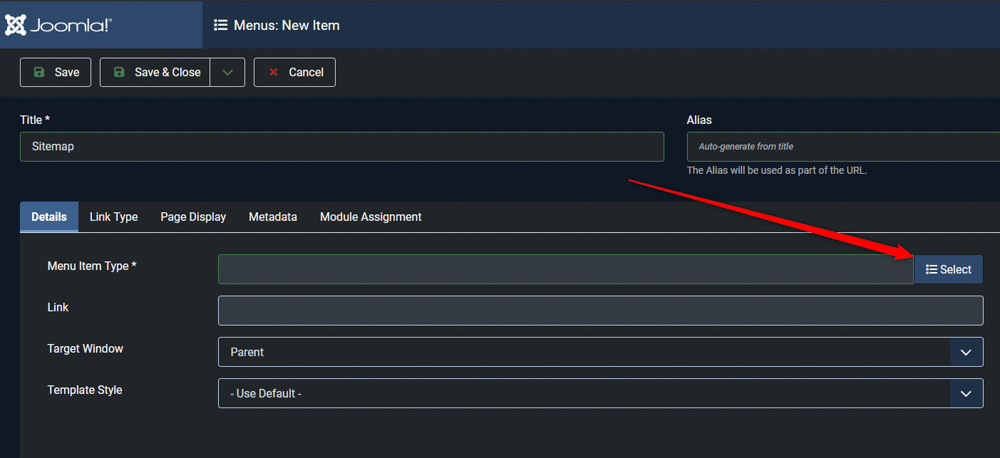Image resolution: width=1000 pixels, height=458 pixels.
Task: Click the Alias input field
Action: pos(843,147)
